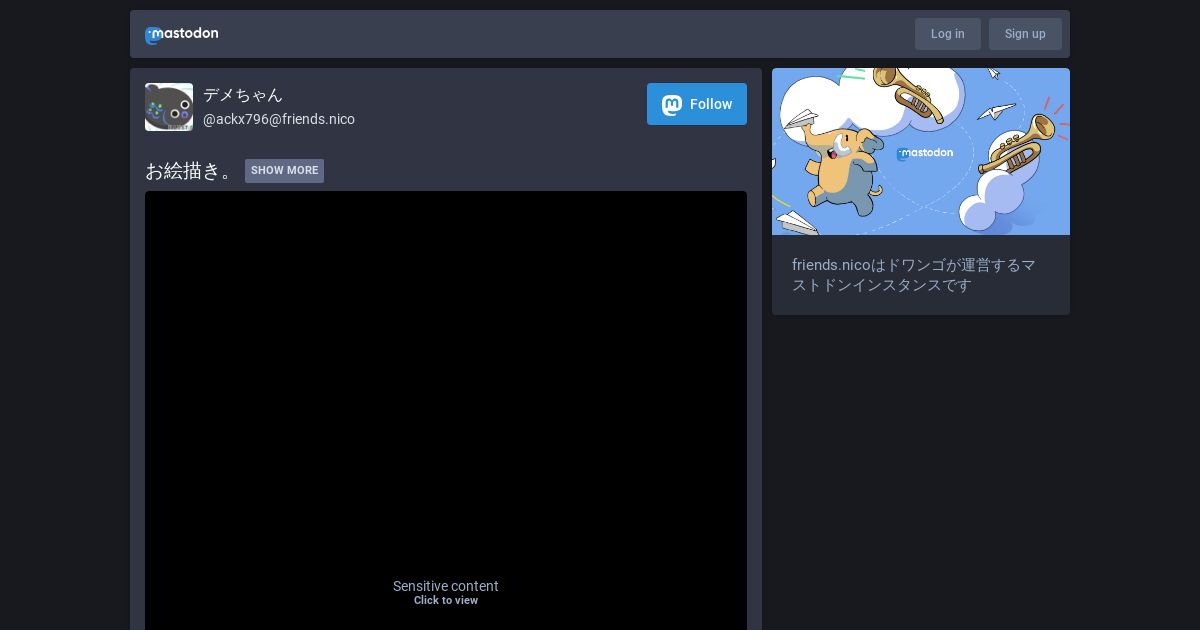
Task: Open the Mastodon logo home link
Action: click(182, 34)
